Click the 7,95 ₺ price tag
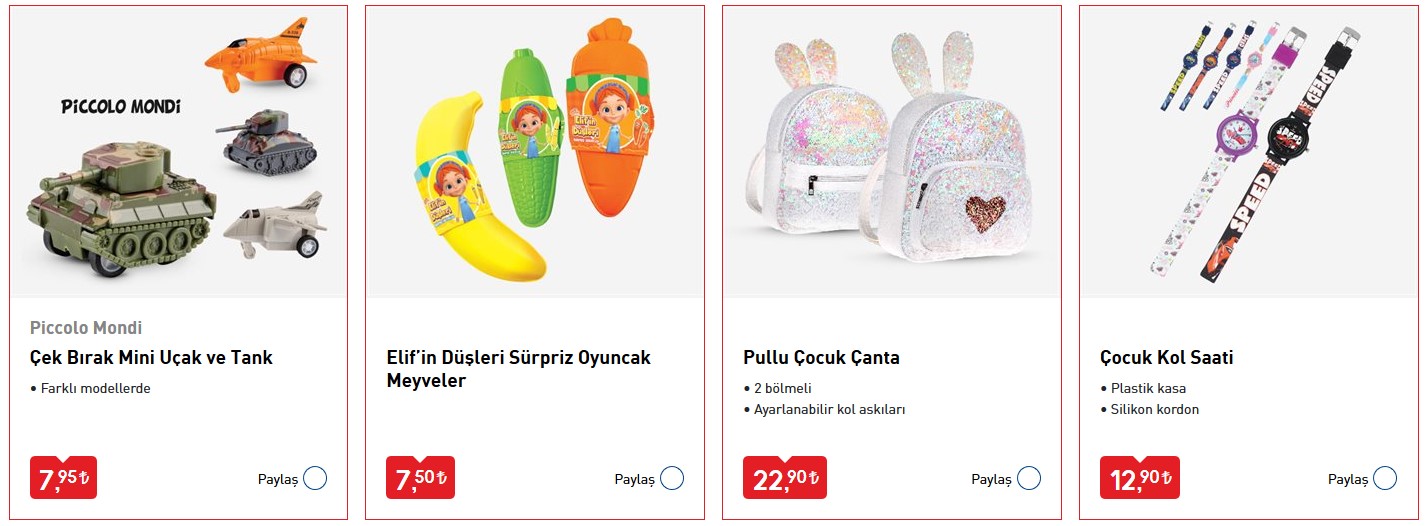Screen dimensions: 1428x526 [x=63, y=478]
